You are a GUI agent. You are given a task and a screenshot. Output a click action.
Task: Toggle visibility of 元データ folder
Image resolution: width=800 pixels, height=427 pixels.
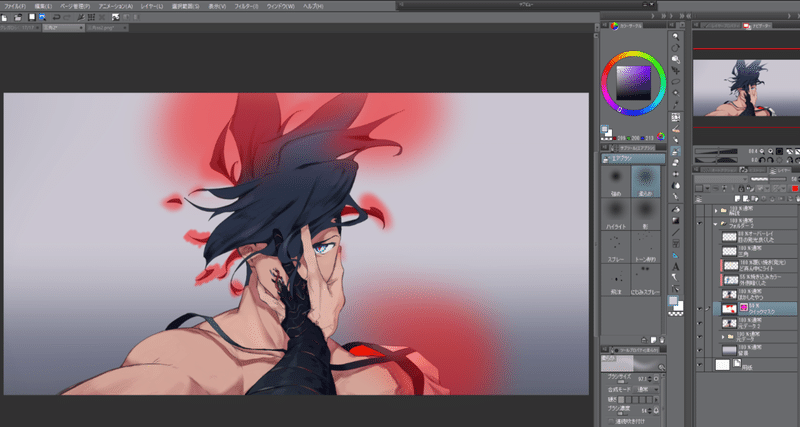pos(699,337)
